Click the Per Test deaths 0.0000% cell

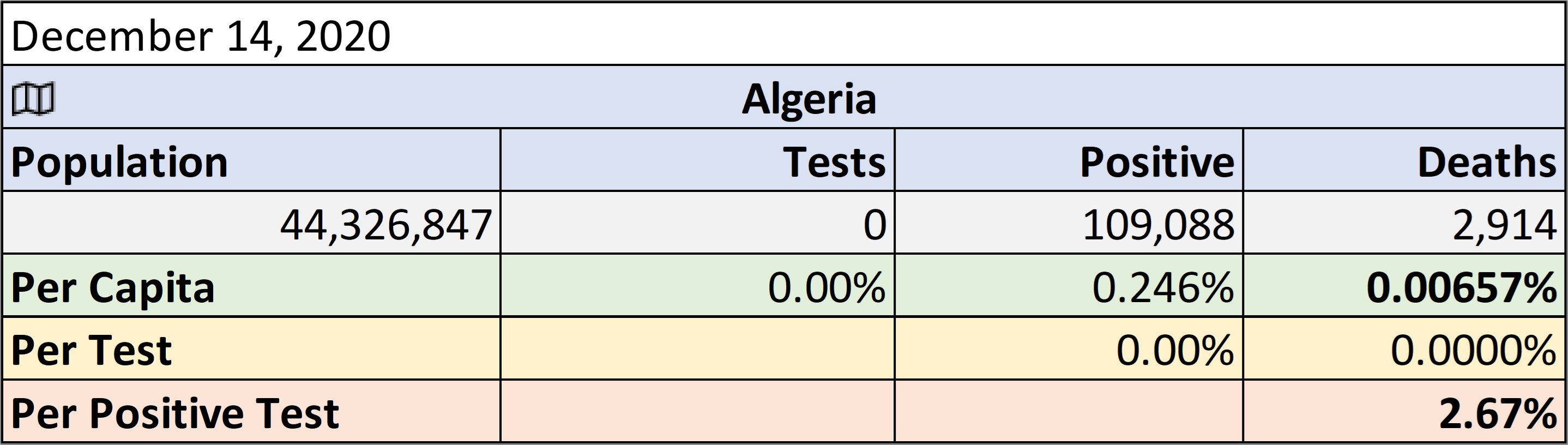click(x=1404, y=348)
